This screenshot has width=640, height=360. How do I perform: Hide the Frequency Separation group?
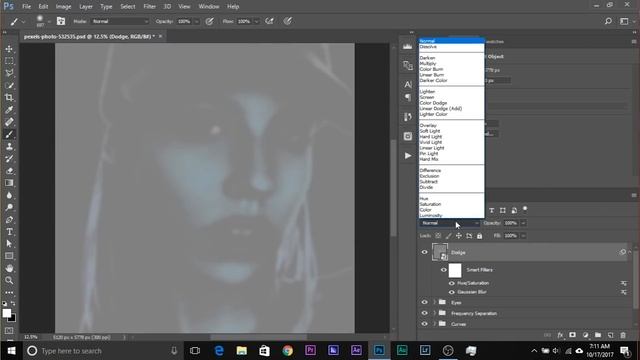[424, 313]
